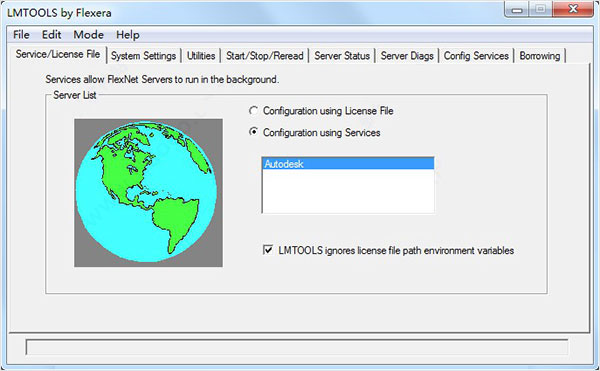Viewport: 600px width, 371px height.
Task: Switch to the Config Services tab
Action: 476,56
